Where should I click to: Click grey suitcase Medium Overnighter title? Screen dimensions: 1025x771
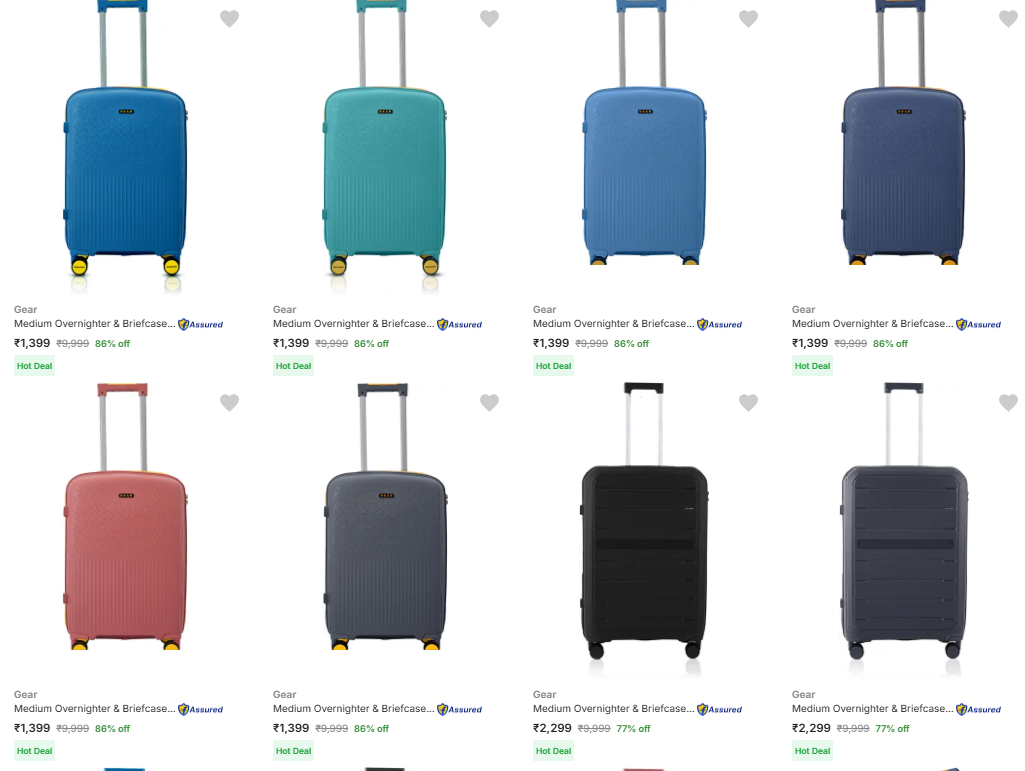(x=351, y=709)
